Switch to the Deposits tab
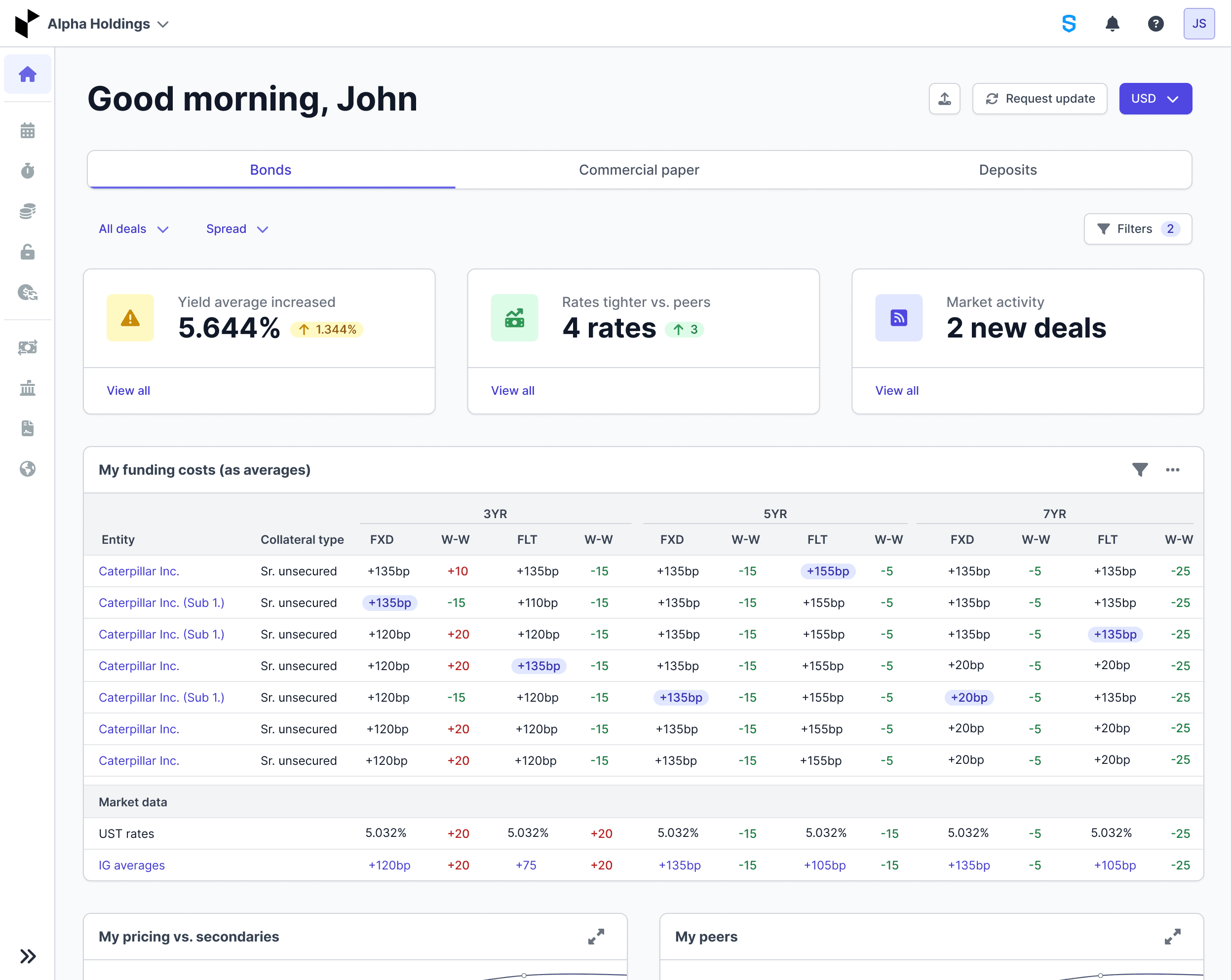The image size is (1231, 980). (x=1007, y=170)
